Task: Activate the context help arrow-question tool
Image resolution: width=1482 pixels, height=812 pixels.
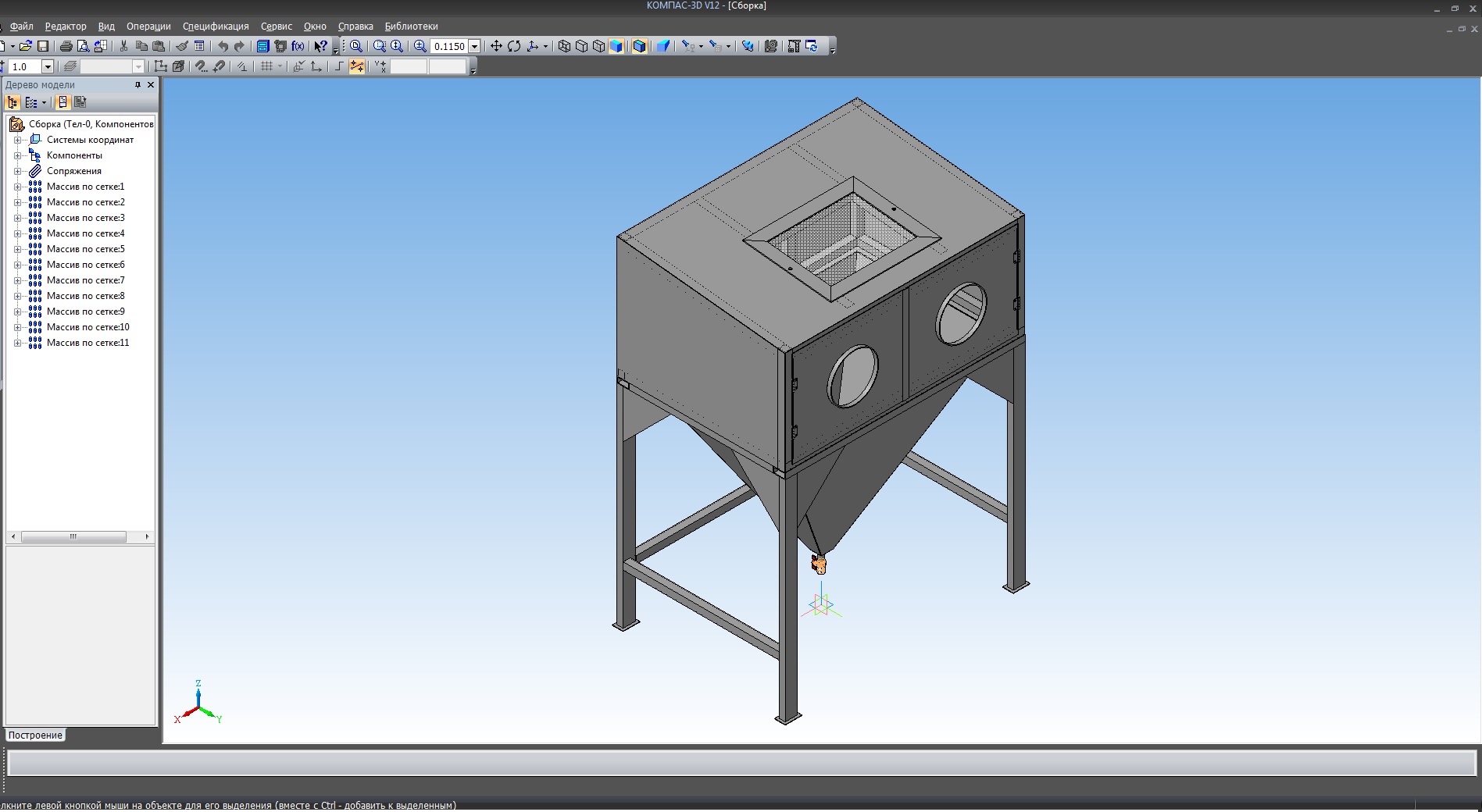Action: pyautogui.click(x=320, y=46)
